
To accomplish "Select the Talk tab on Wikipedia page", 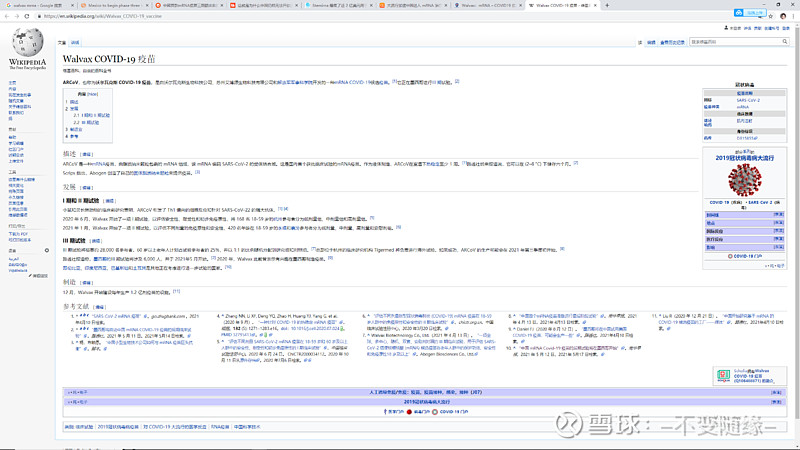I will coord(75,42).
